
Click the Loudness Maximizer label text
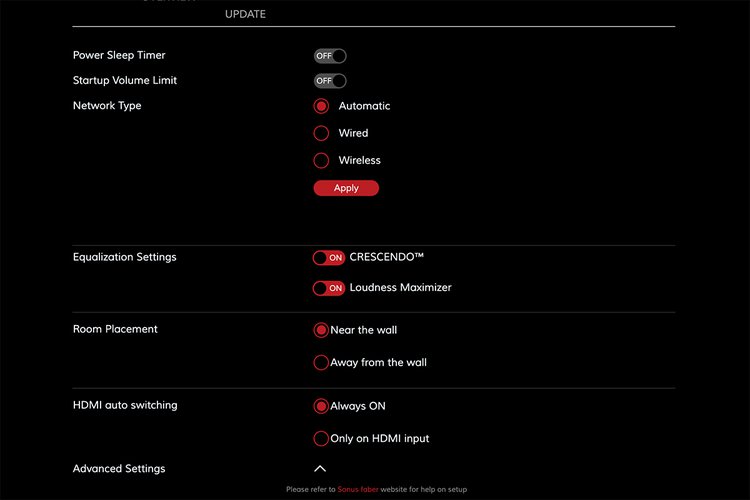[400, 288]
